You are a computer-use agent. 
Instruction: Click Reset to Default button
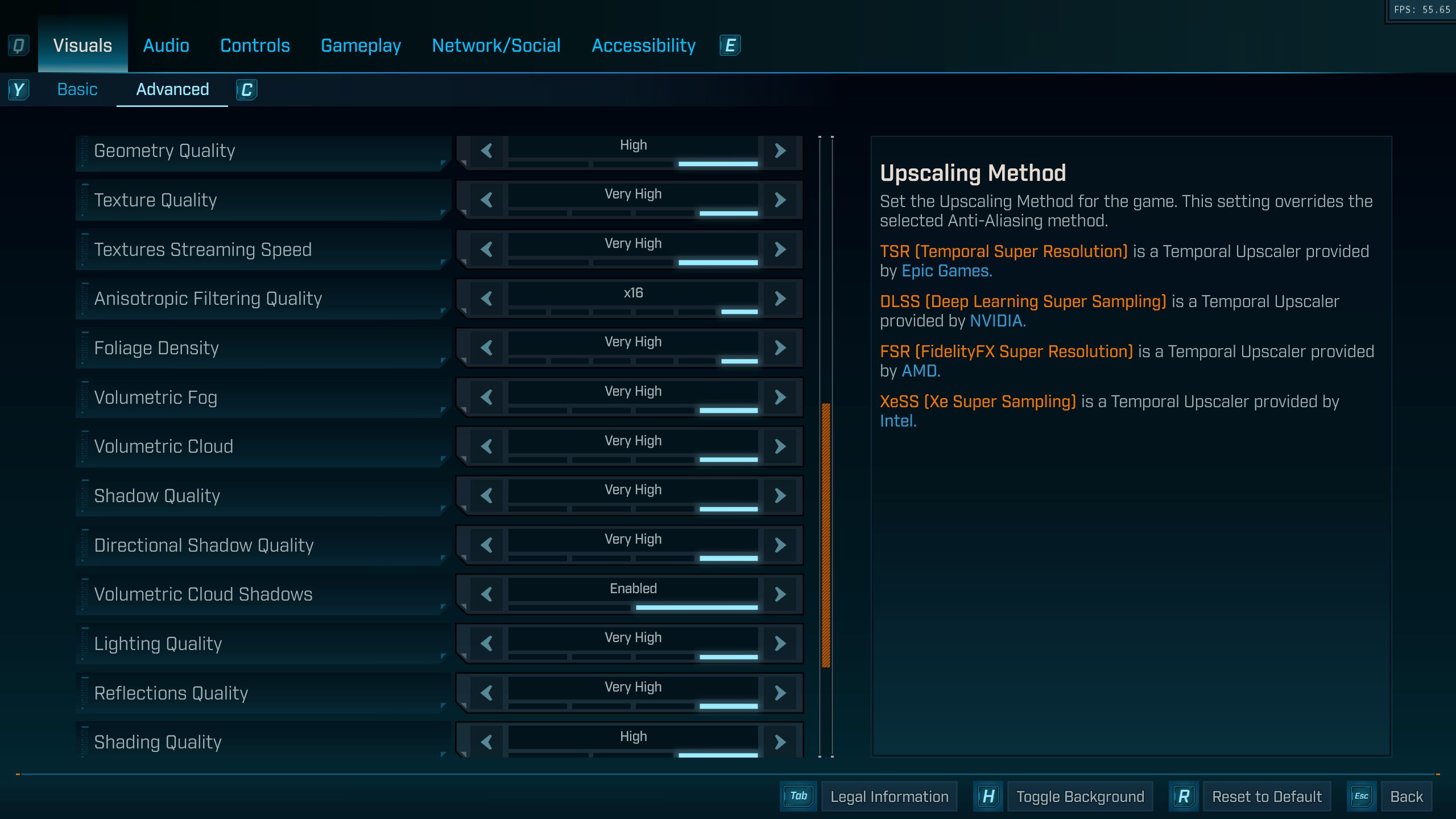pos(1267,796)
